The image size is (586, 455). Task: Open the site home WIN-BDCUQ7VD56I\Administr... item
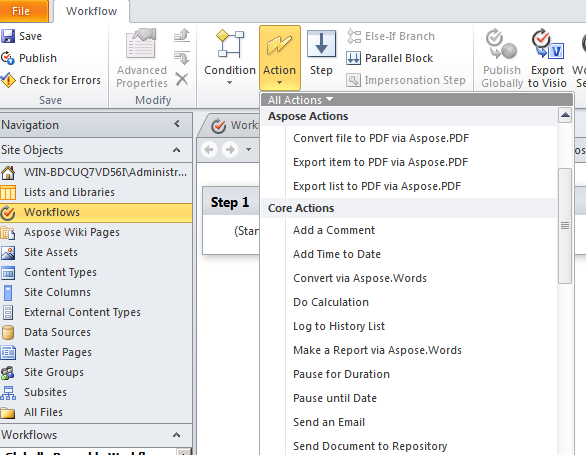(96, 172)
